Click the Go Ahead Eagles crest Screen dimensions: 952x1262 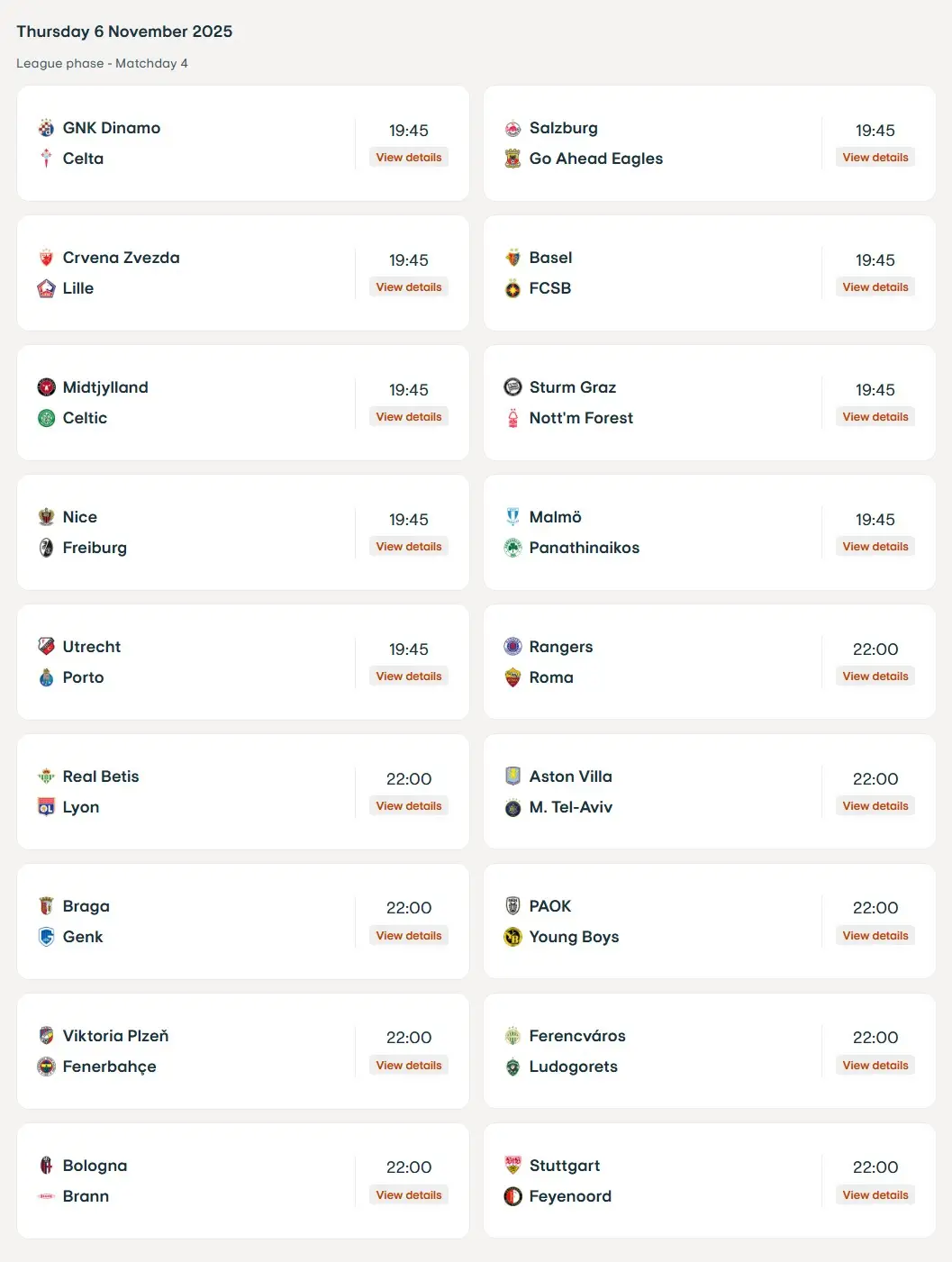tap(512, 159)
